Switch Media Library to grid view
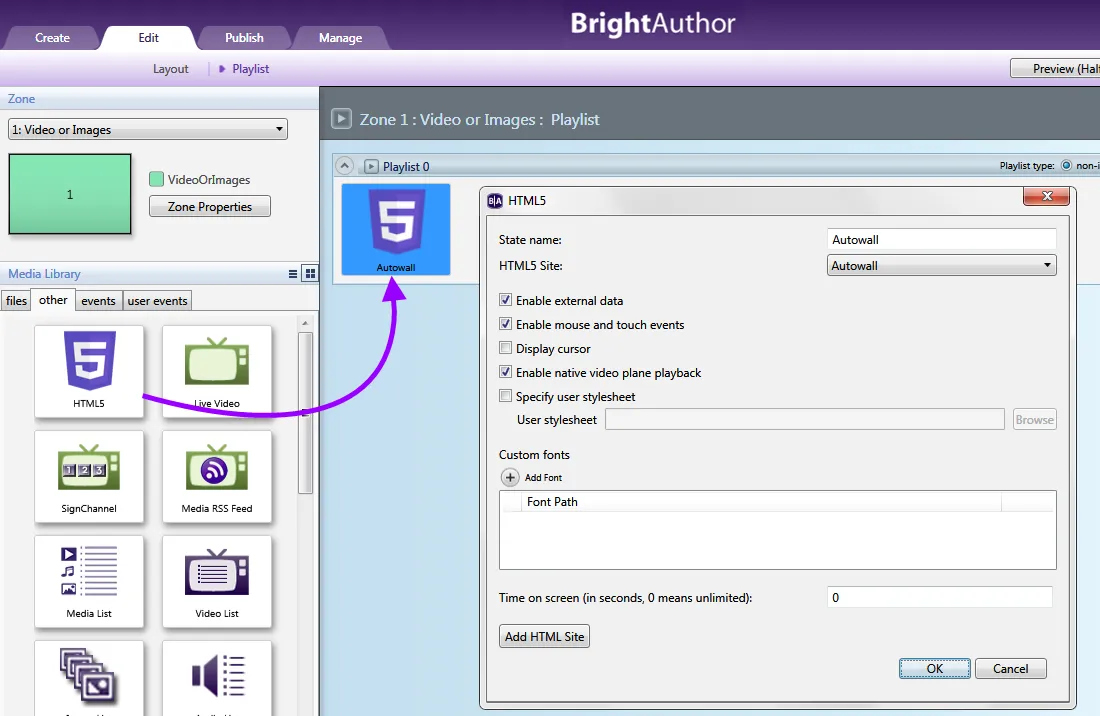The width and height of the screenshot is (1100, 716). click(309, 273)
